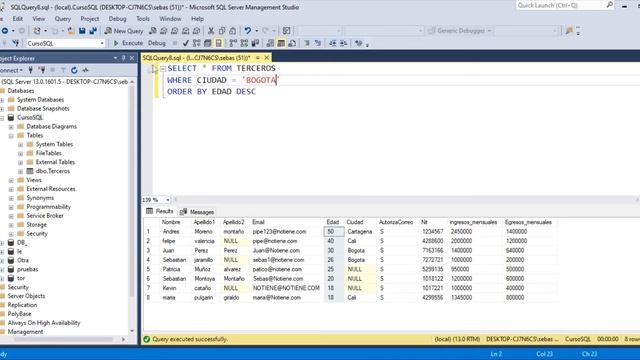Click the Find icon next to Quick Launch

click(609, 5)
